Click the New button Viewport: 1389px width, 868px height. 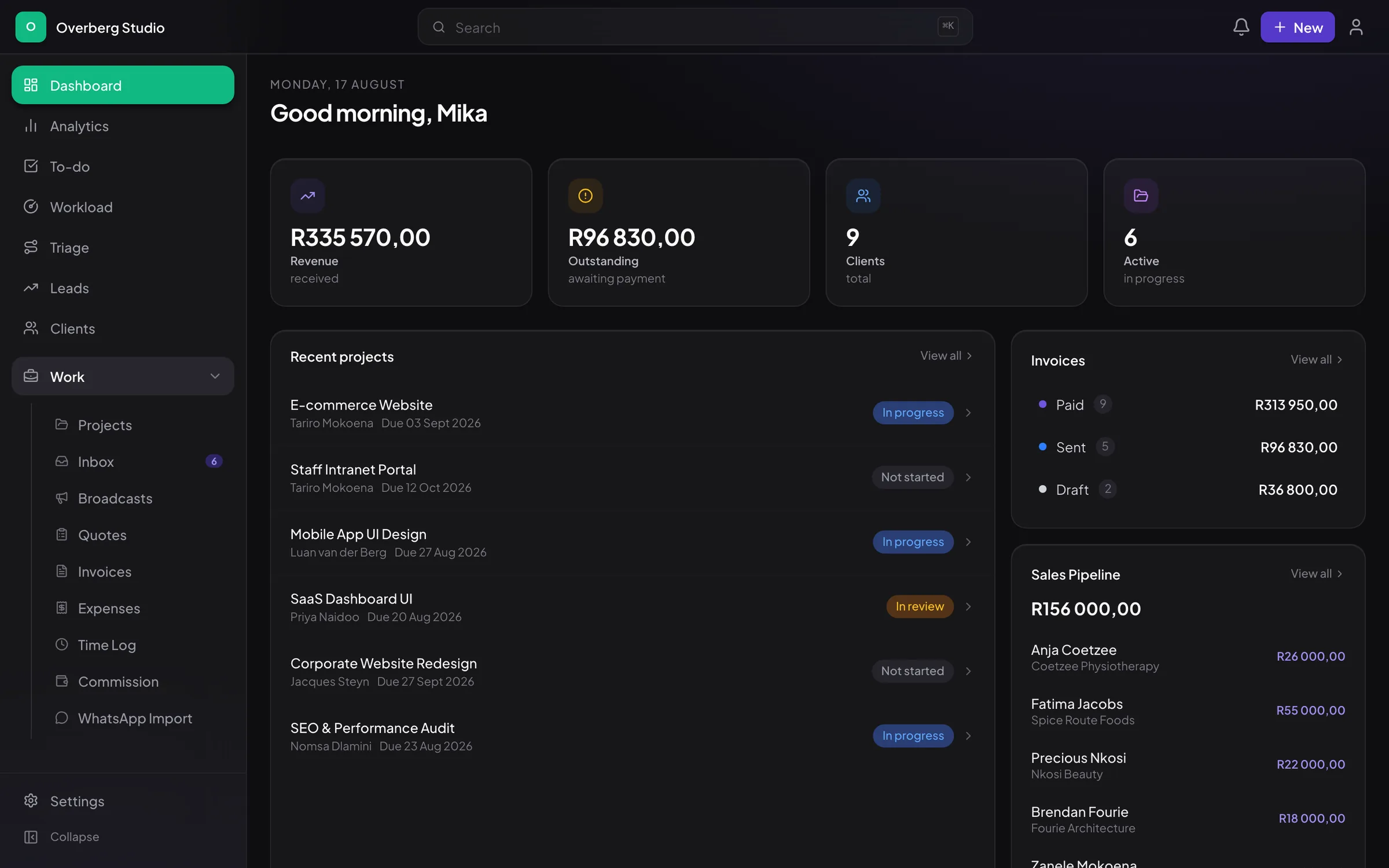point(1298,27)
